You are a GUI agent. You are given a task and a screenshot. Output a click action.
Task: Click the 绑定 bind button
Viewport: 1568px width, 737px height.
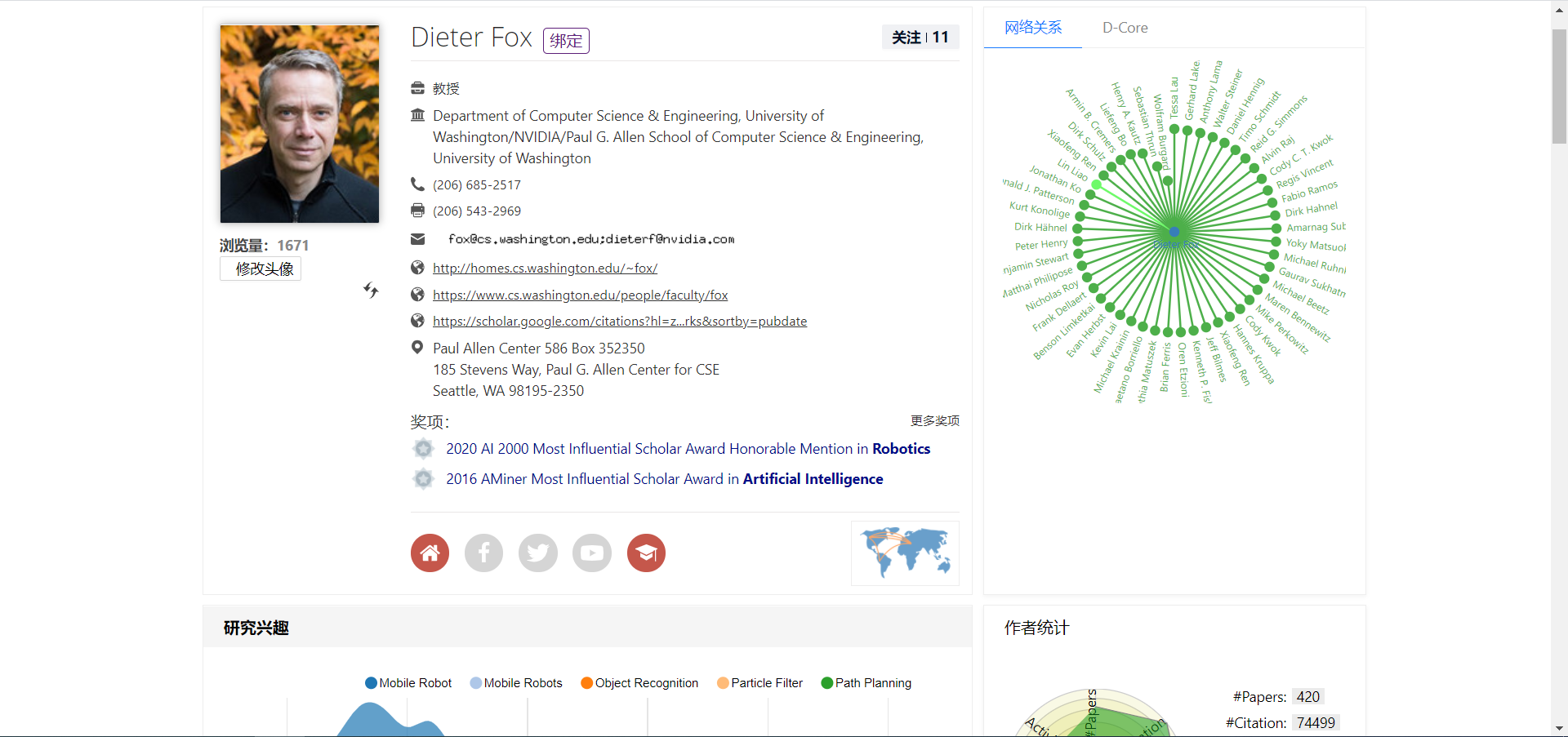click(566, 41)
